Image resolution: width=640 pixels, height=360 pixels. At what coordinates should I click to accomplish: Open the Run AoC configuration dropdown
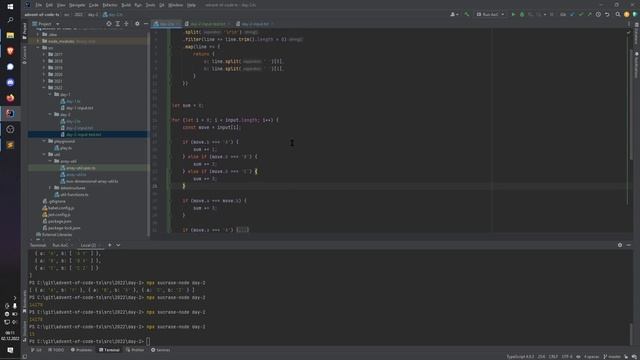click(490, 15)
